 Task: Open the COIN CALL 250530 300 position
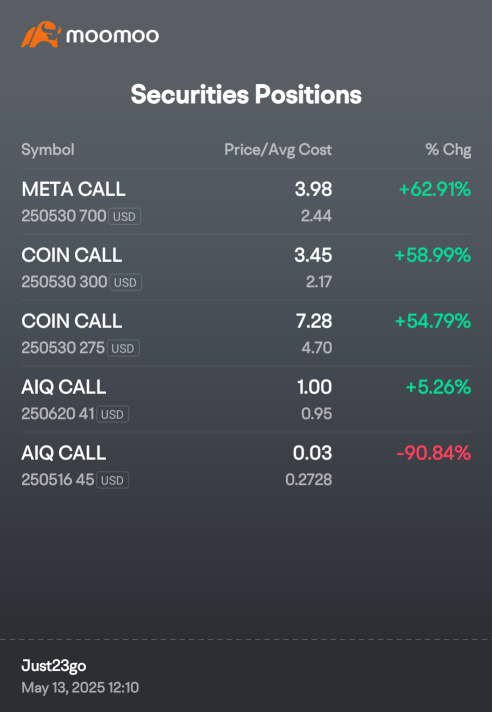[x=246, y=267]
